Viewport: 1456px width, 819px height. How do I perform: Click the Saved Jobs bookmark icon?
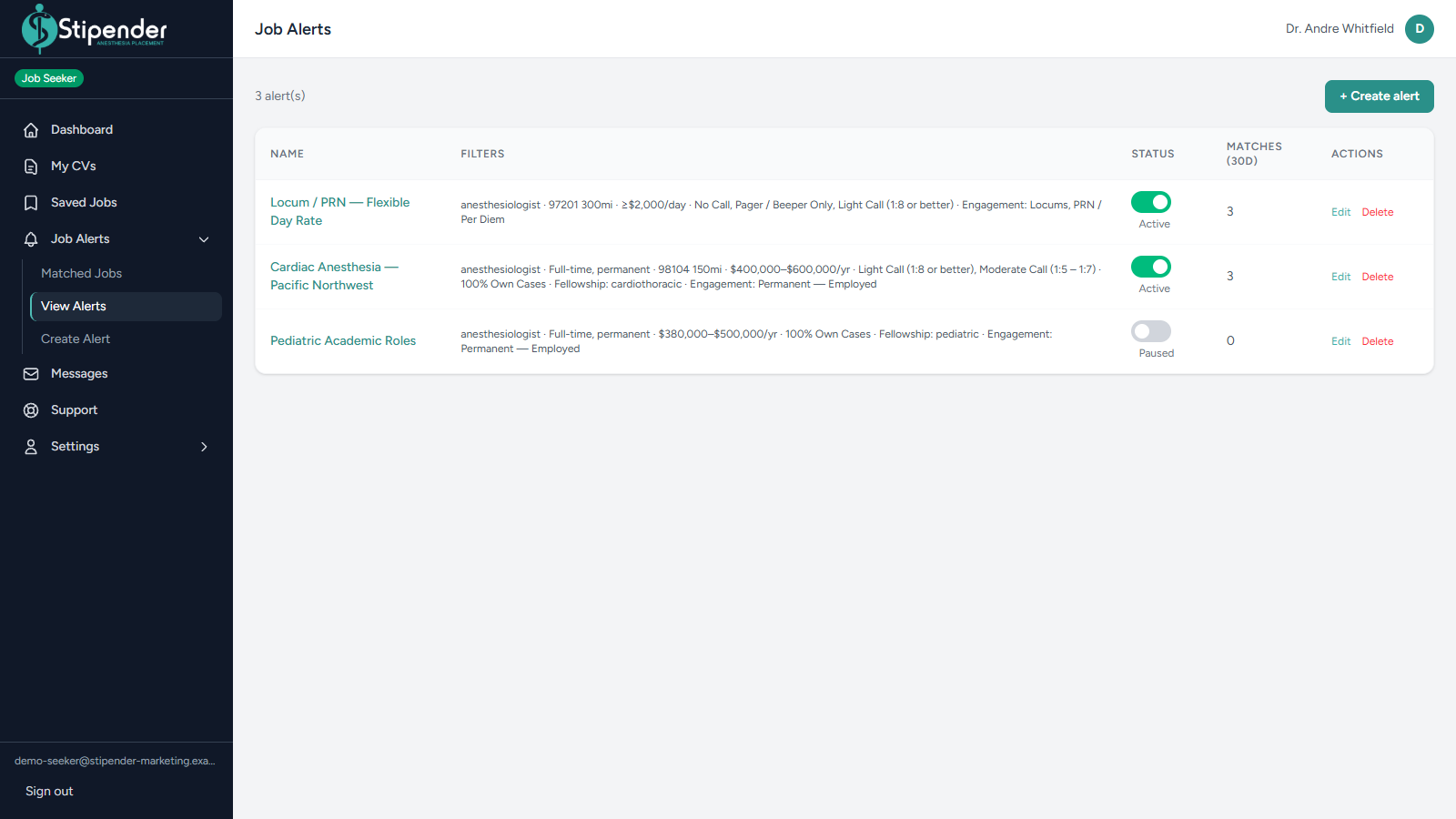tap(31, 203)
